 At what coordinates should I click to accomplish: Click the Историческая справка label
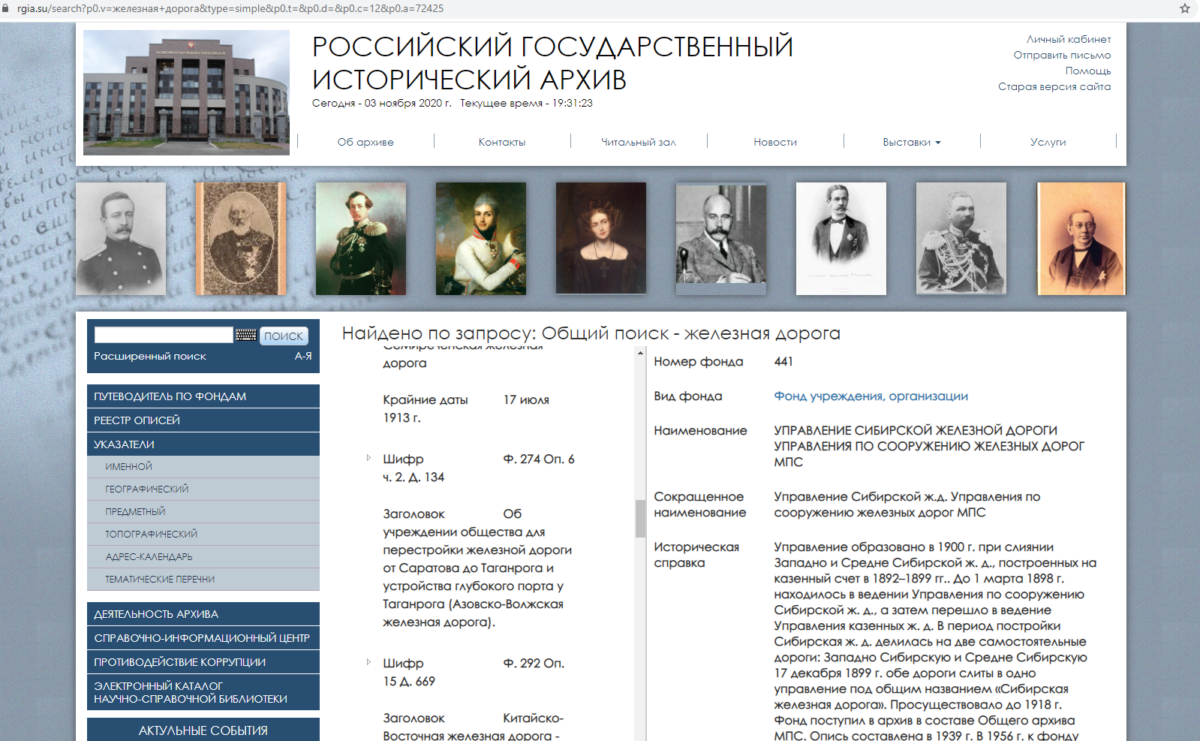click(x=697, y=555)
